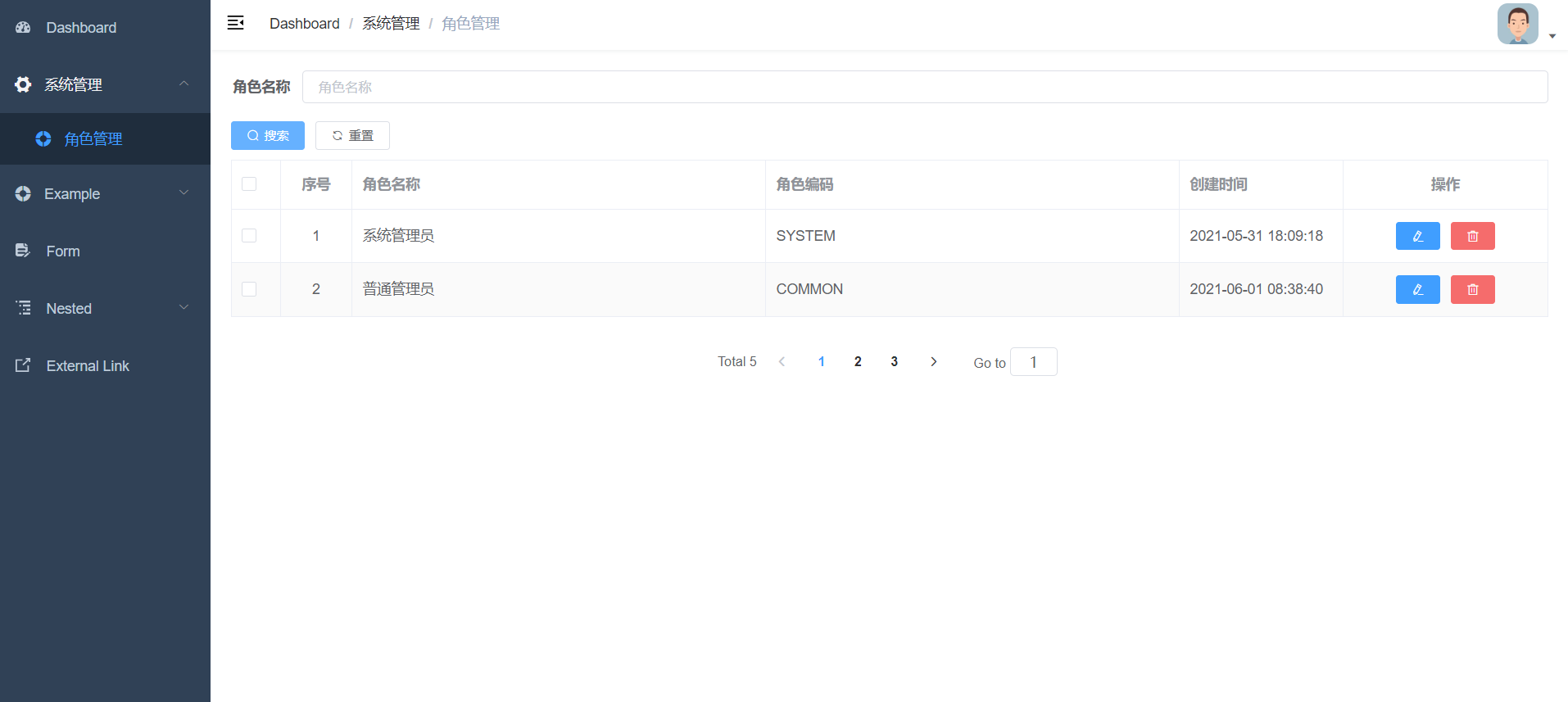Click the 2021-05-31 18:09:18 timestamp
Viewport: 1568px width, 702px height.
(x=1256, y=236)
